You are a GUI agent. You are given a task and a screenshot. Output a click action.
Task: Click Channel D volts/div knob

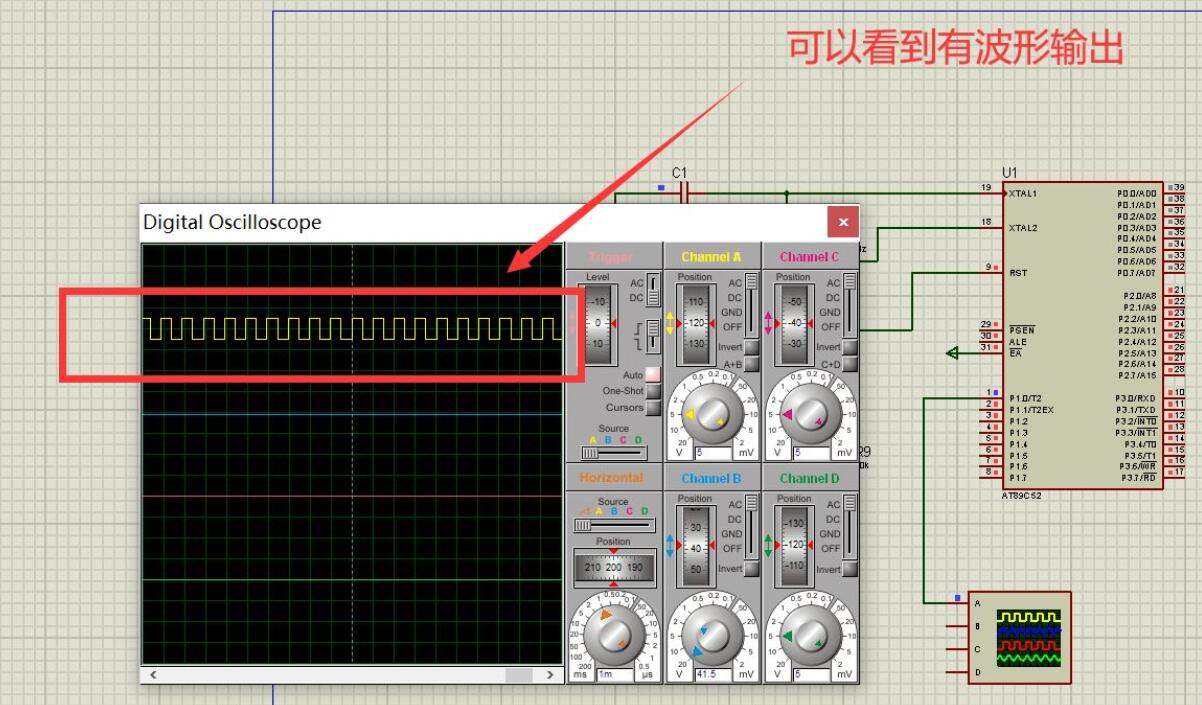pos(812,634)
